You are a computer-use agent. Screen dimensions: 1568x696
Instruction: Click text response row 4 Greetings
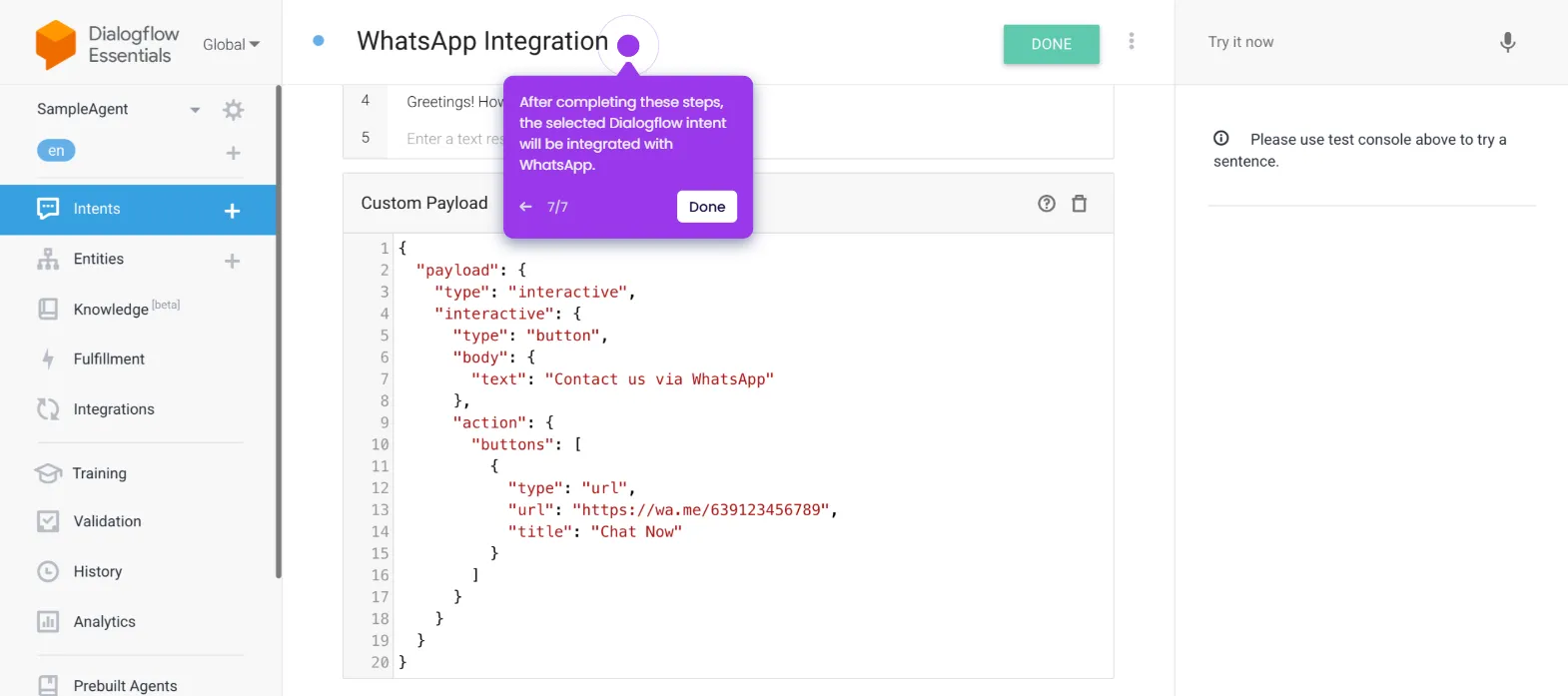(x=454, y=101)
